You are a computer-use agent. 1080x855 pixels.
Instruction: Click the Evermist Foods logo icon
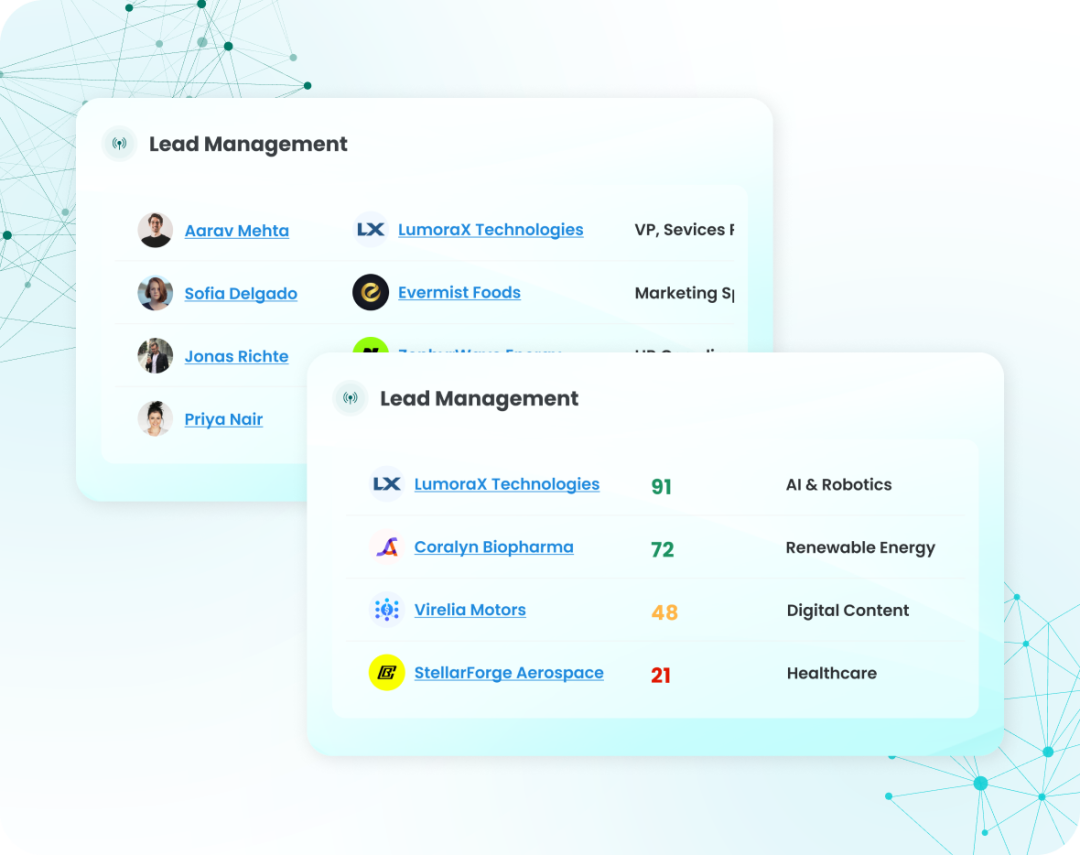tap(371, 292)
